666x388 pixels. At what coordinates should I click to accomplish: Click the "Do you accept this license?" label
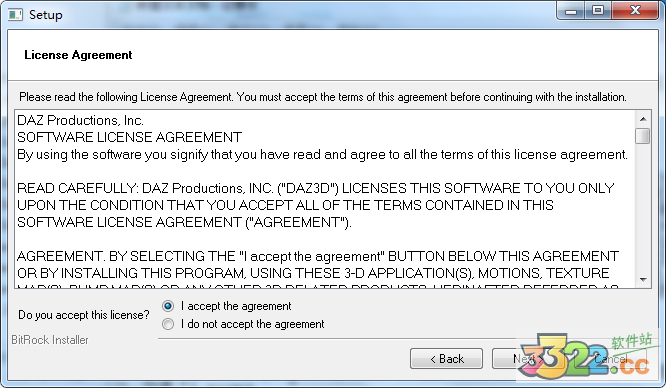tap(84, 315)
